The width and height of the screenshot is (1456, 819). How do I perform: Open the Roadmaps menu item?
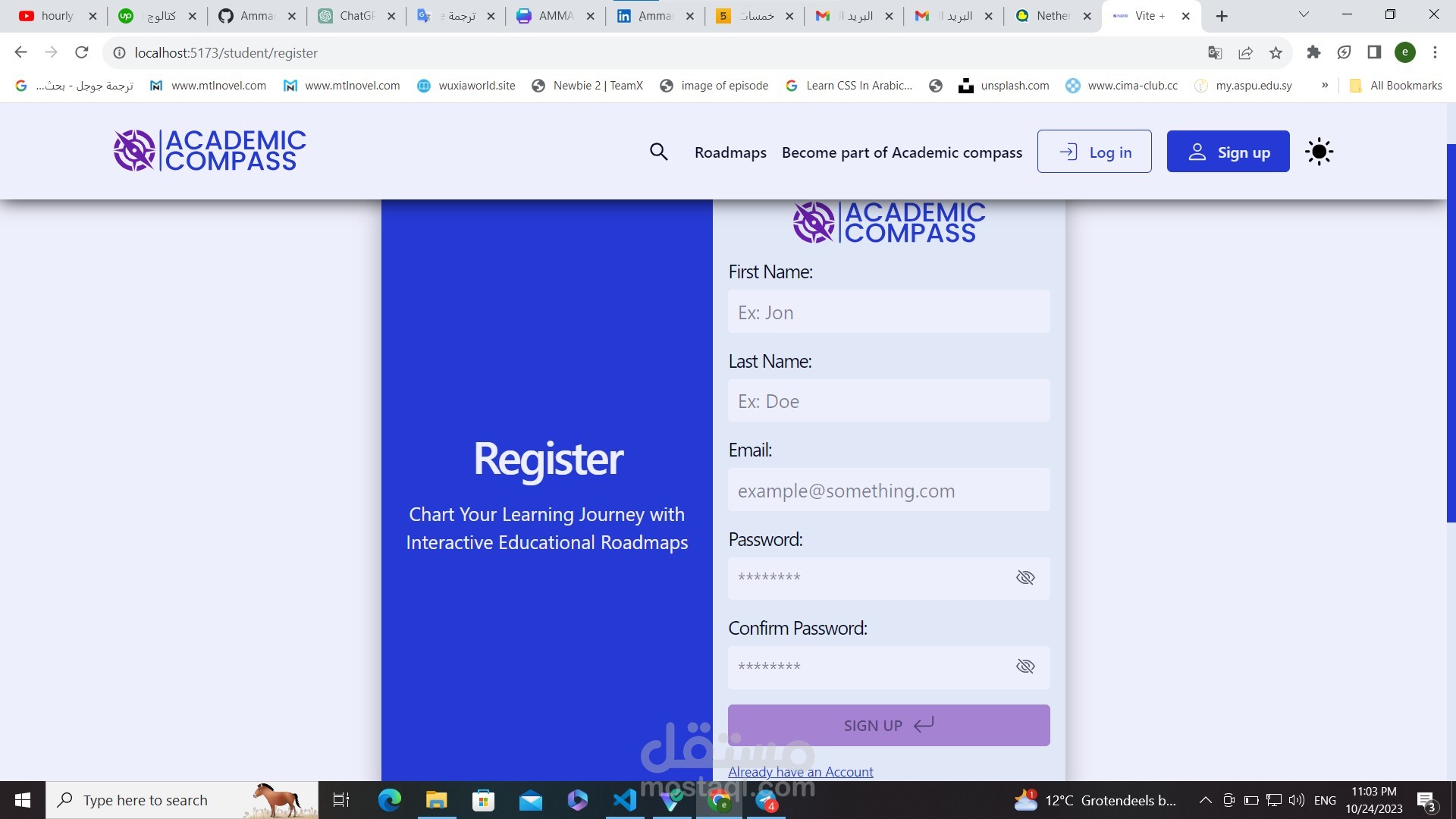coord(730,152)
